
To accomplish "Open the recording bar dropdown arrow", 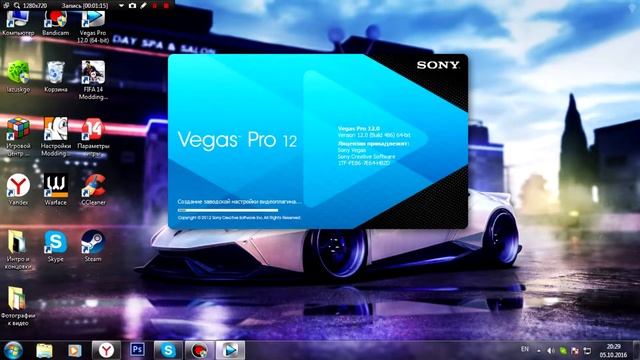I will (121, 6).
